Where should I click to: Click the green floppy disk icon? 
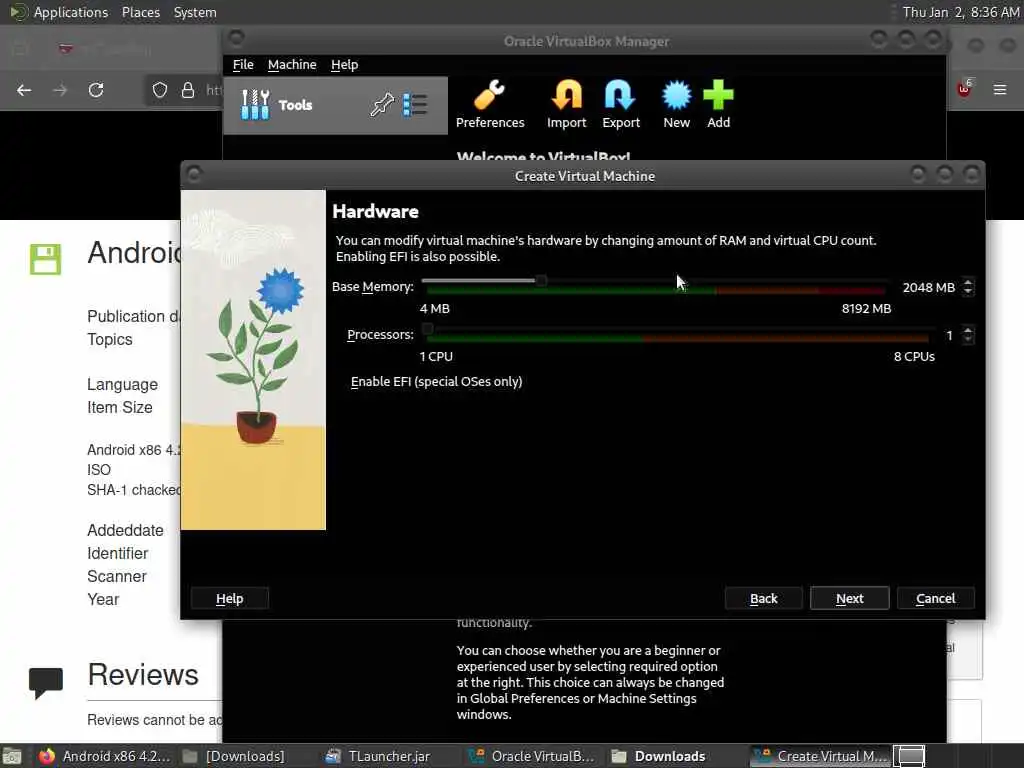(x=45, y=259)
